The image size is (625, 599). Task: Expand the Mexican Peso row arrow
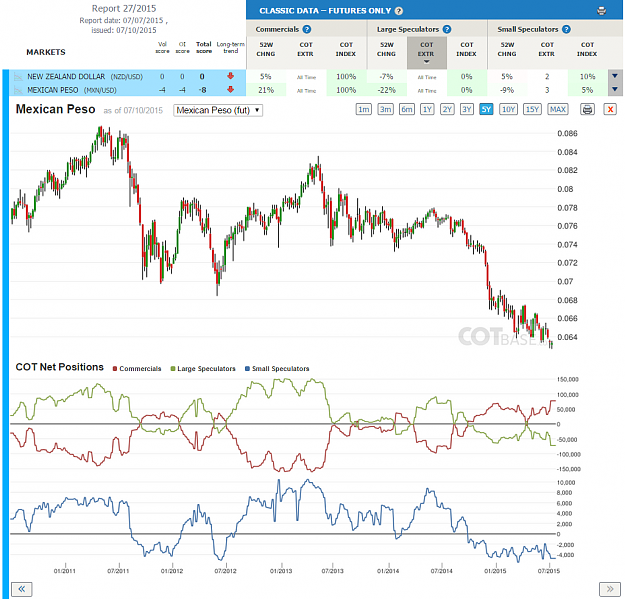coord(615,90)
